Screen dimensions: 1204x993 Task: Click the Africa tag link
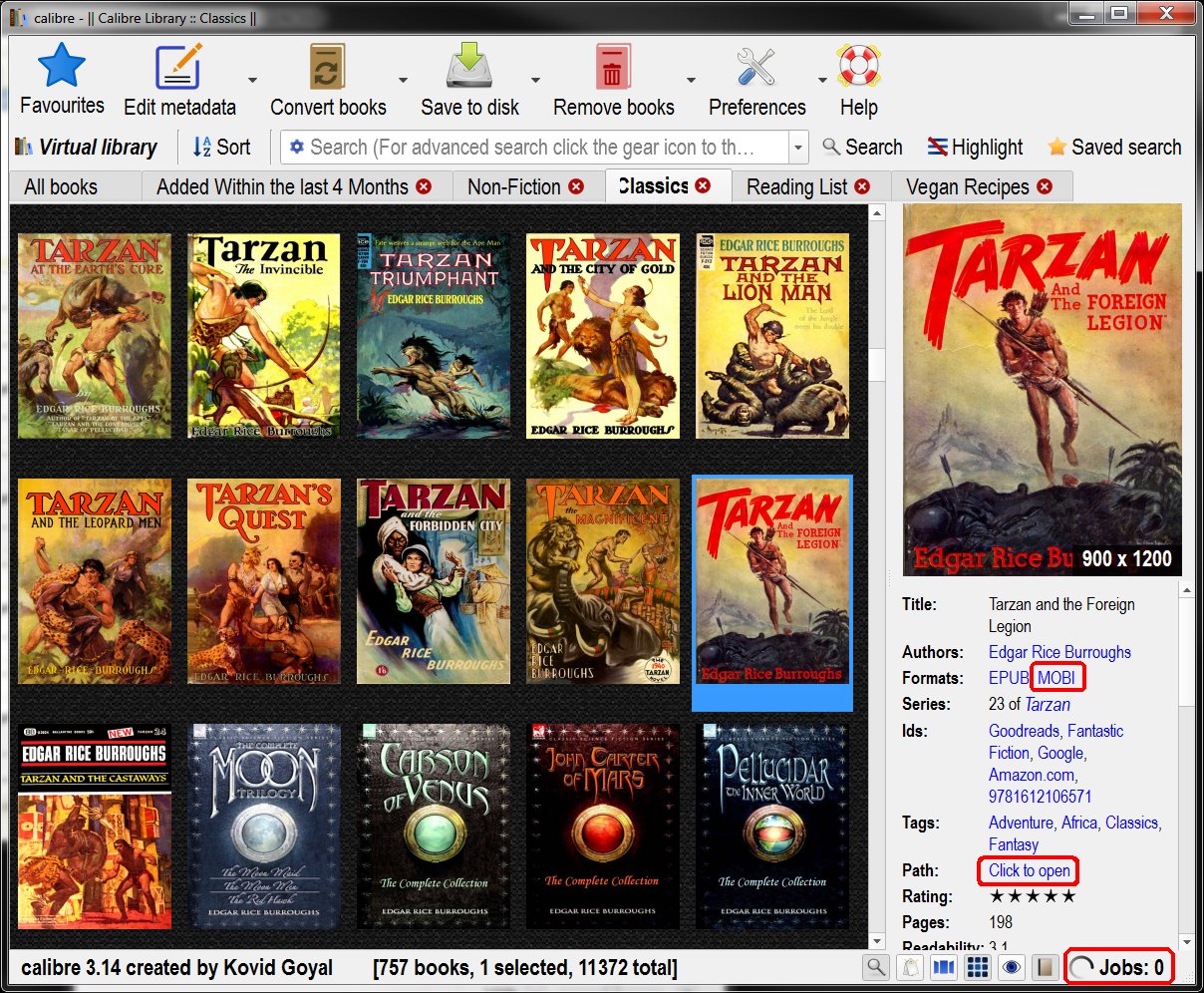[x=1079, y=823]
